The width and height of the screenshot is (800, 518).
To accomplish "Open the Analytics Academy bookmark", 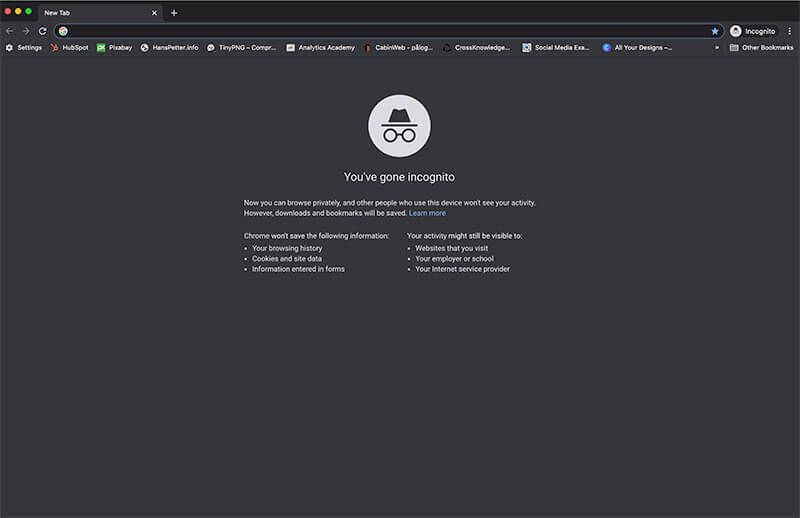I will click(320, 47).
